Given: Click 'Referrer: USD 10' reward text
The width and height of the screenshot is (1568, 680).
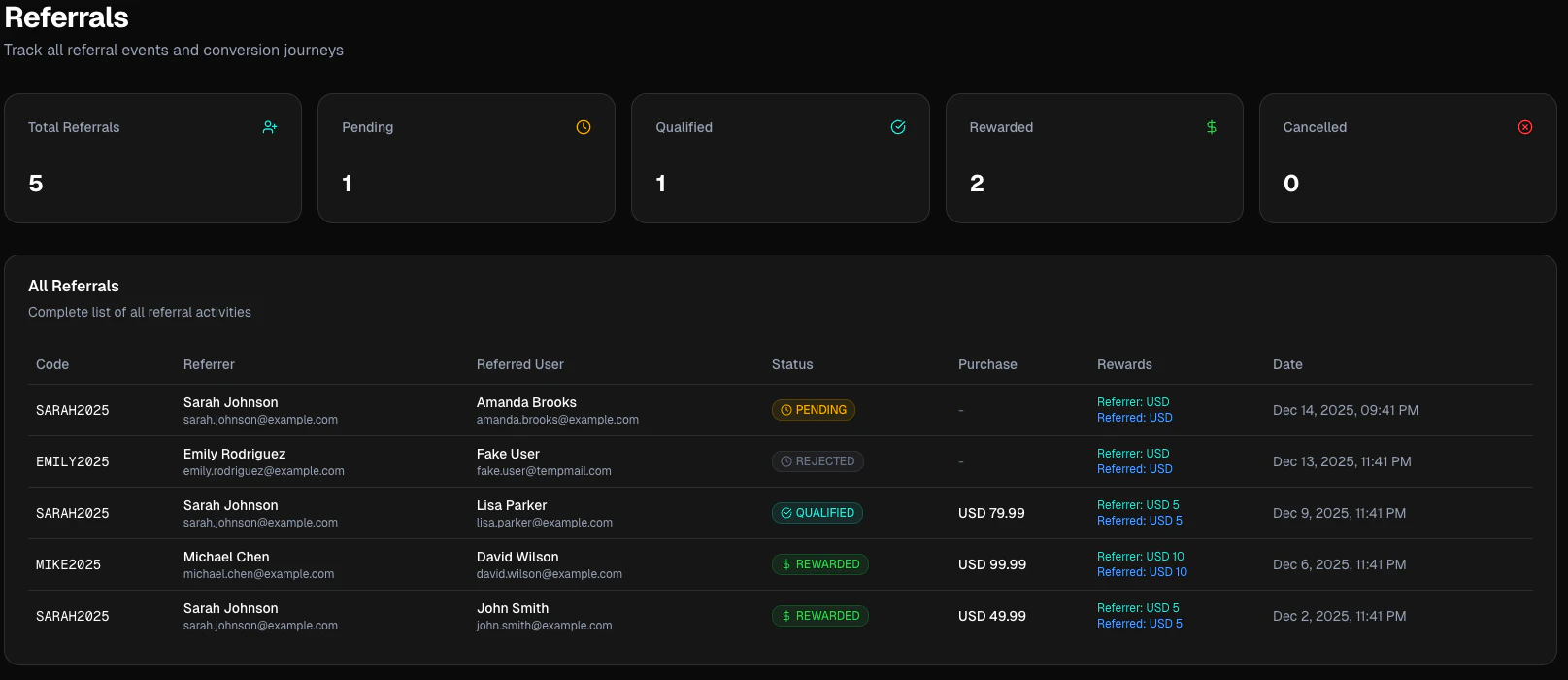Looking at the screenshot, I should [x=1140, y=557].
